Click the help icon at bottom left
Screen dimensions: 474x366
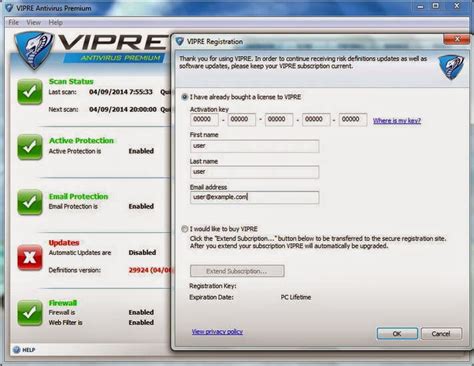point(16,350)
